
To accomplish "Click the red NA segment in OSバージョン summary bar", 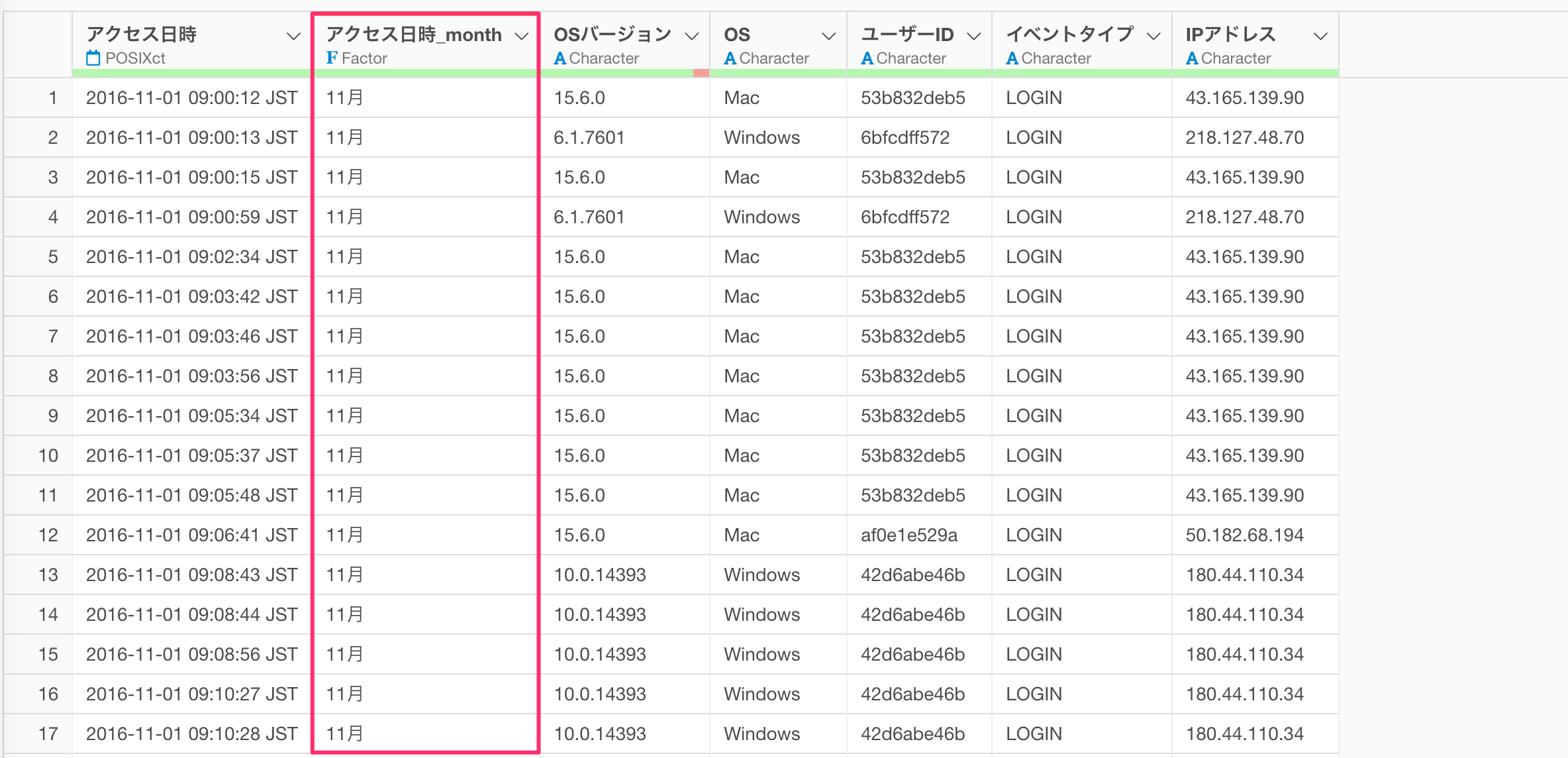I will 701,73.
